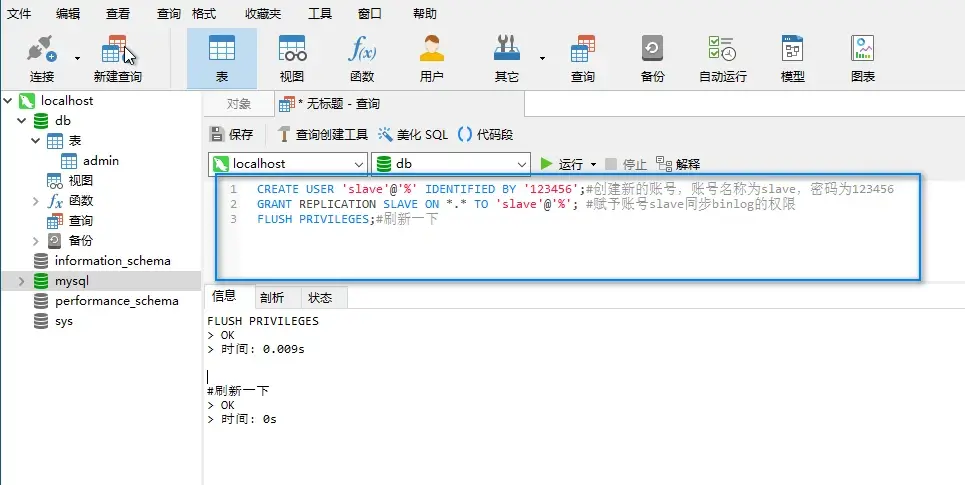
Task: Open the 窗口 menu
Action: [x=369, y=14]
